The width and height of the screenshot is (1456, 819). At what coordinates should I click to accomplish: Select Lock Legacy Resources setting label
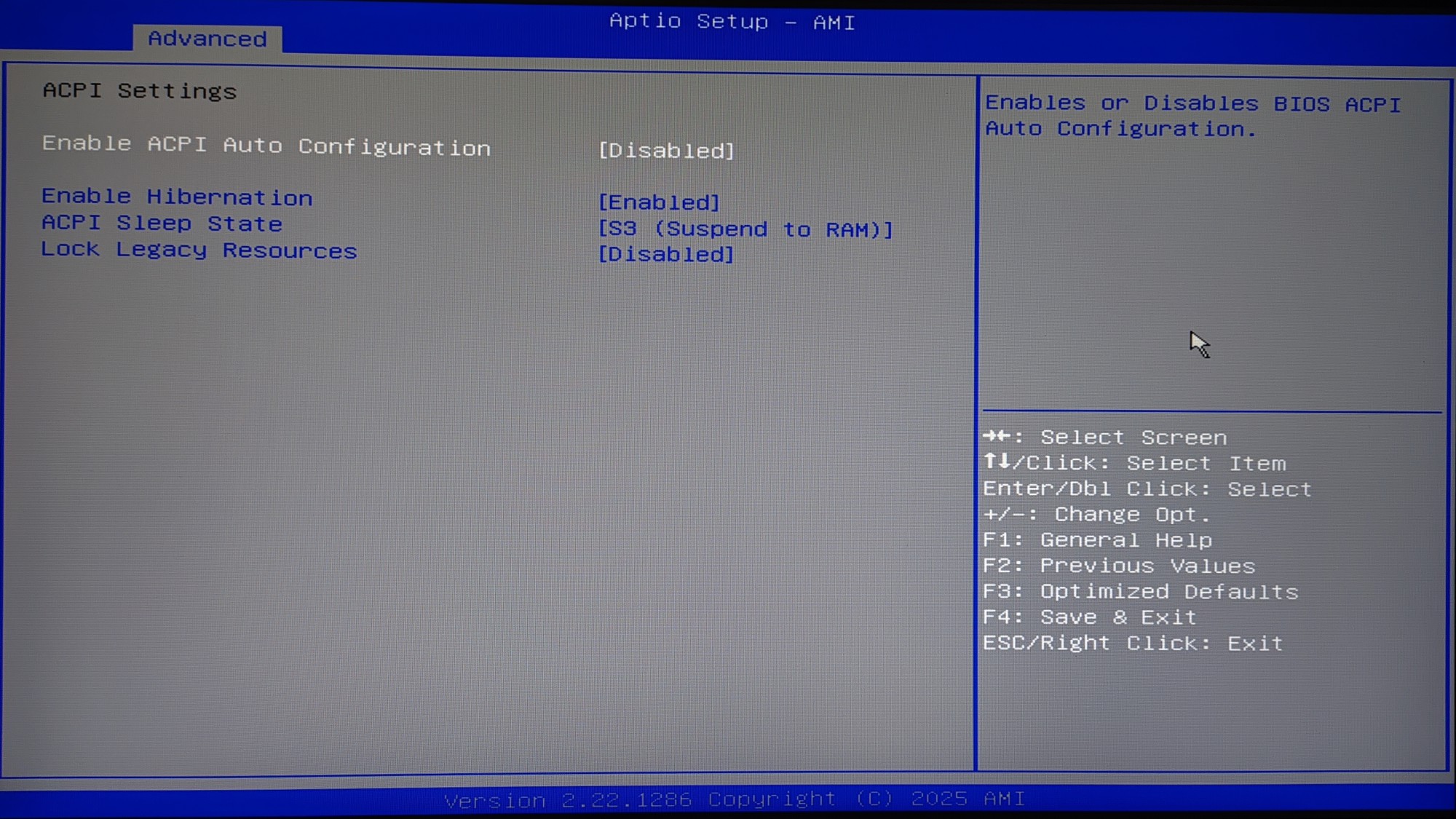tap(199, 250)
